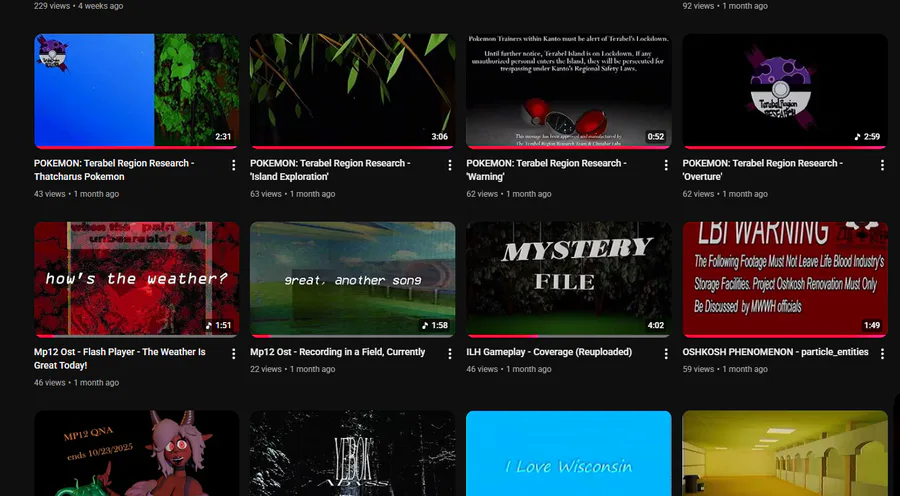Open the Thatcharus Pokemon video thumbnail
Image resolution: width=900 pixels, height=496 pixels.
(x=137, y=91)
